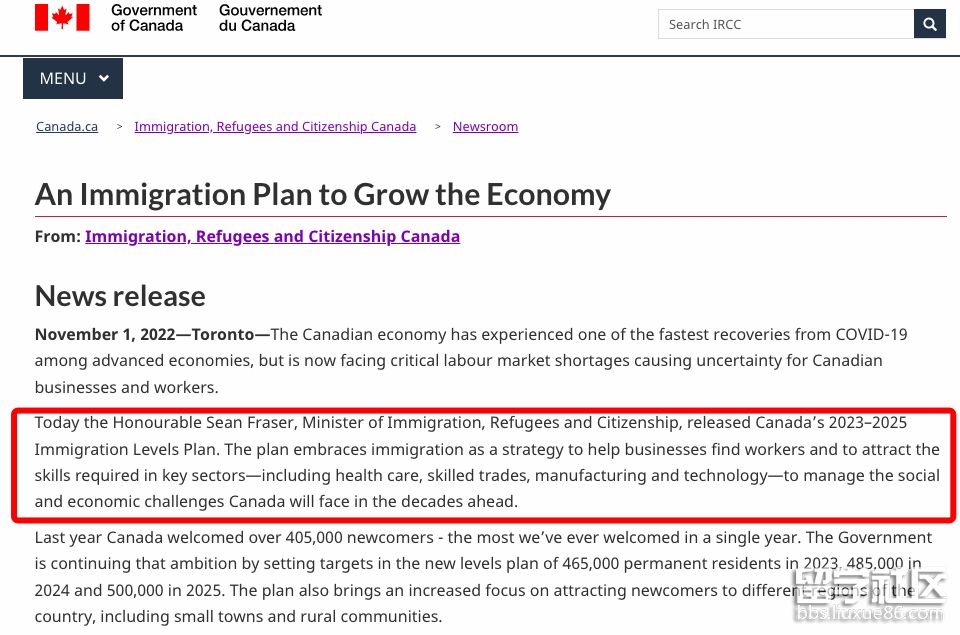This screenshot has width=960, height=635.
Task: Follow the bold From: department link
Action: [272, 237]
